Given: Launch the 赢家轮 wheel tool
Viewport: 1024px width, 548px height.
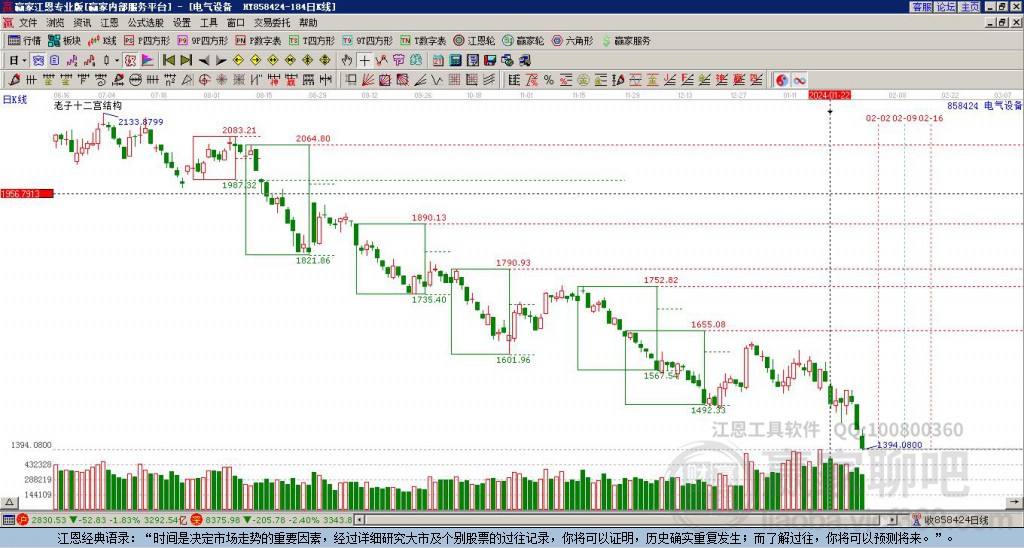Looking at the screenshot, I should point(523,40).
